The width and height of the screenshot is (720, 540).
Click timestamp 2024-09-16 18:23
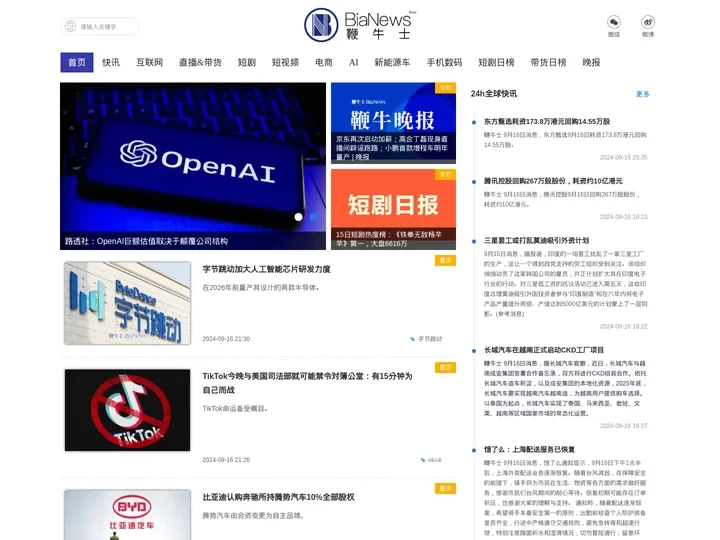tap(624, 217)
